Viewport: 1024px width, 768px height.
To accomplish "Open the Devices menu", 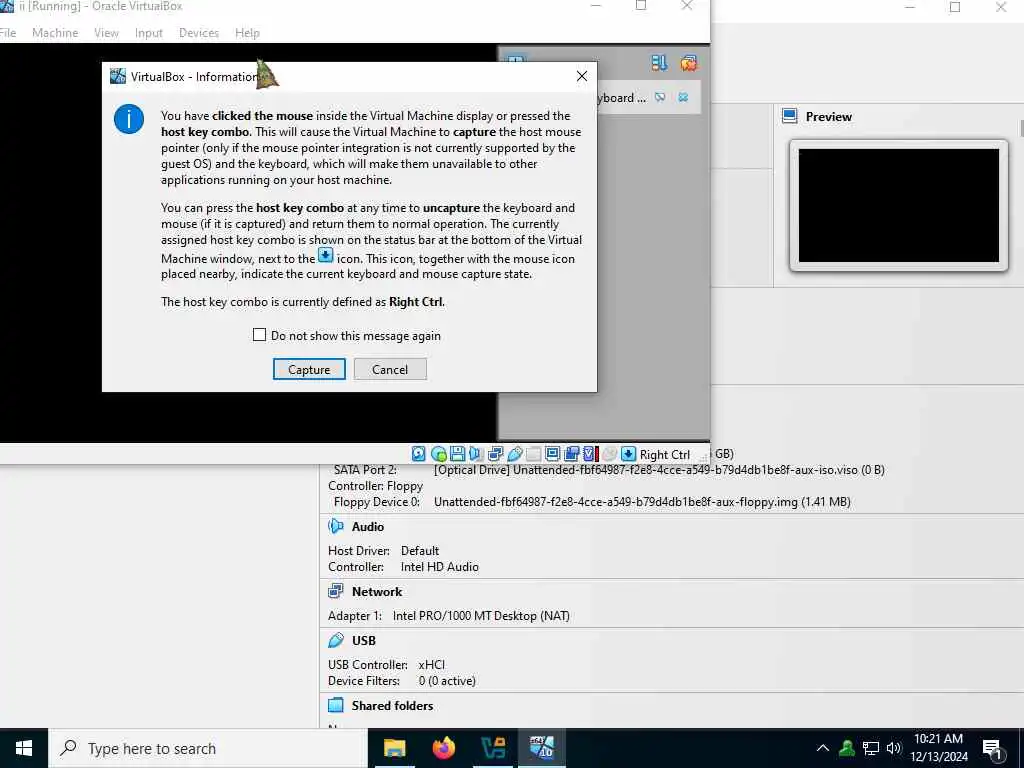I will coord(199,33).
